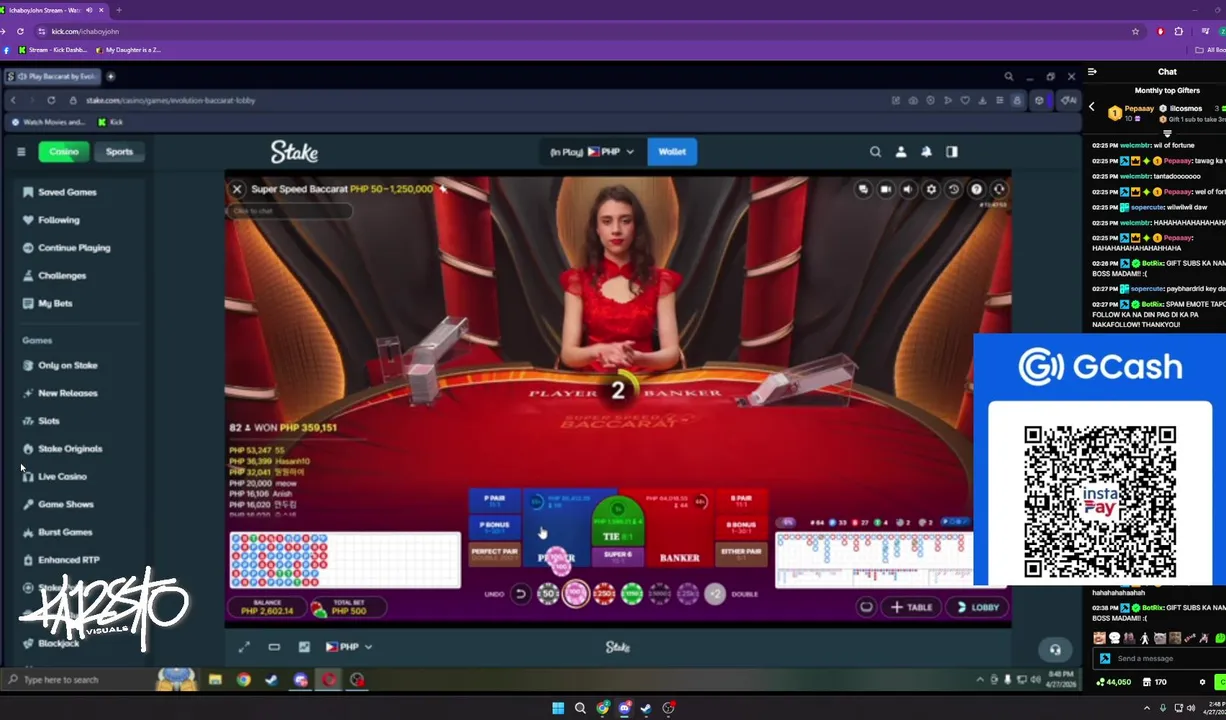
Task: Select the 50 chip
Action: (547, 594)
